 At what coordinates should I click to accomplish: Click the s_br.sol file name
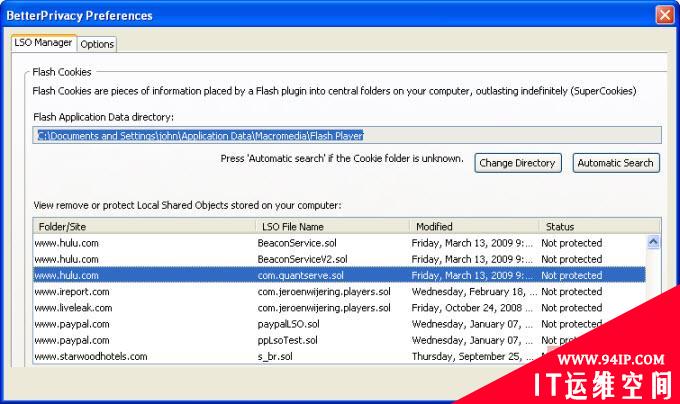click(x=275, y=357)
